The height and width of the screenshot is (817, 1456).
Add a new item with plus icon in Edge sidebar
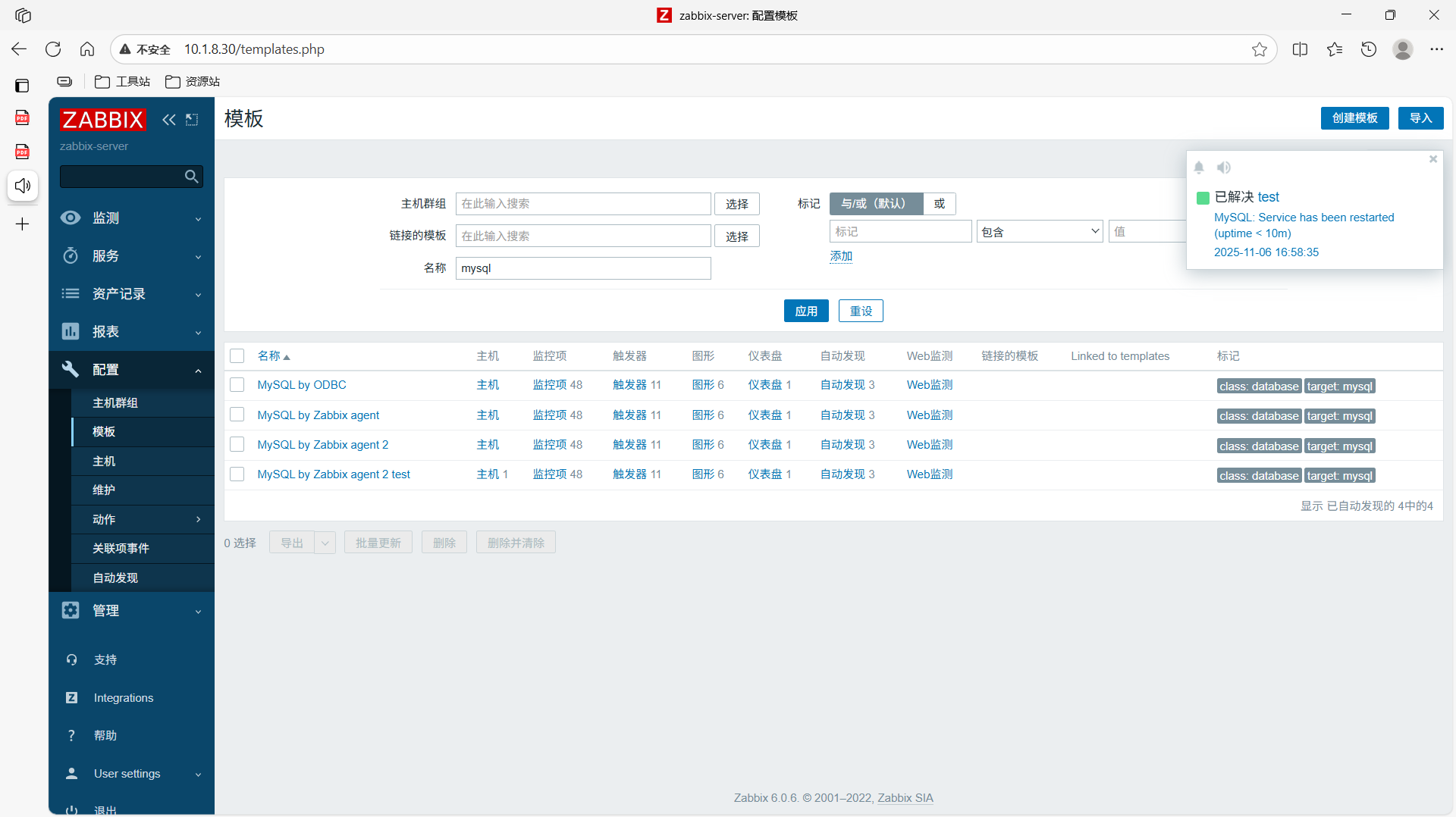click(23, 224)
